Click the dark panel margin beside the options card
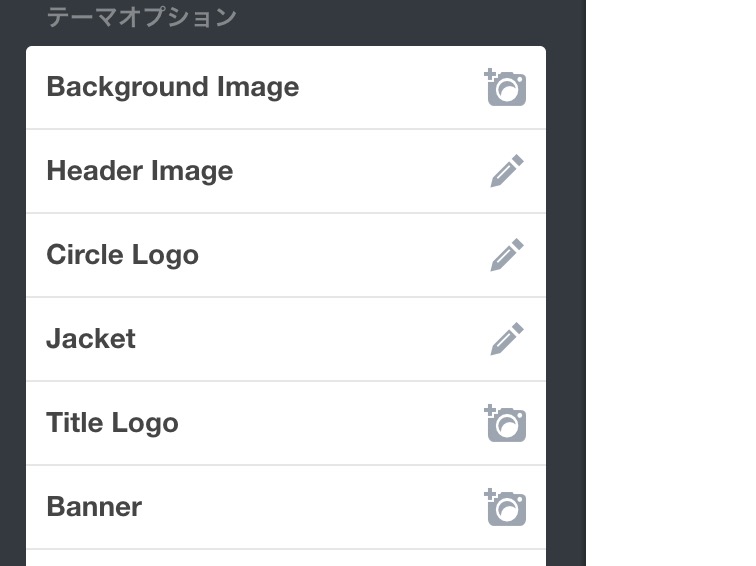This screenshot has height=566, width=756. click(x=566, y=289)
